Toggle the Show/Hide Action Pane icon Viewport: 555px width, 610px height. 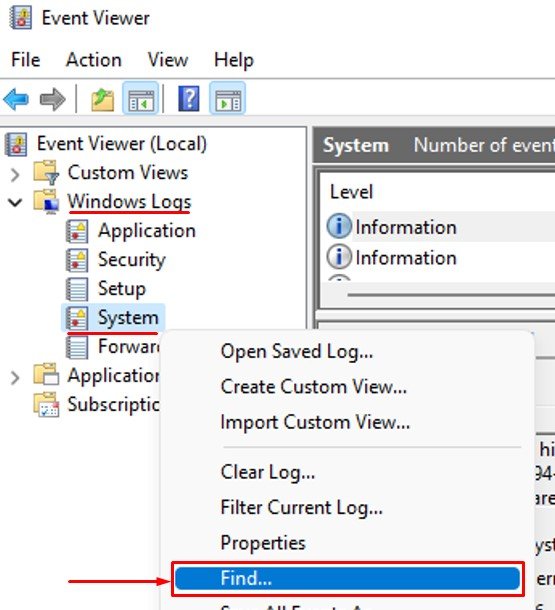click(x=228, y=98)
